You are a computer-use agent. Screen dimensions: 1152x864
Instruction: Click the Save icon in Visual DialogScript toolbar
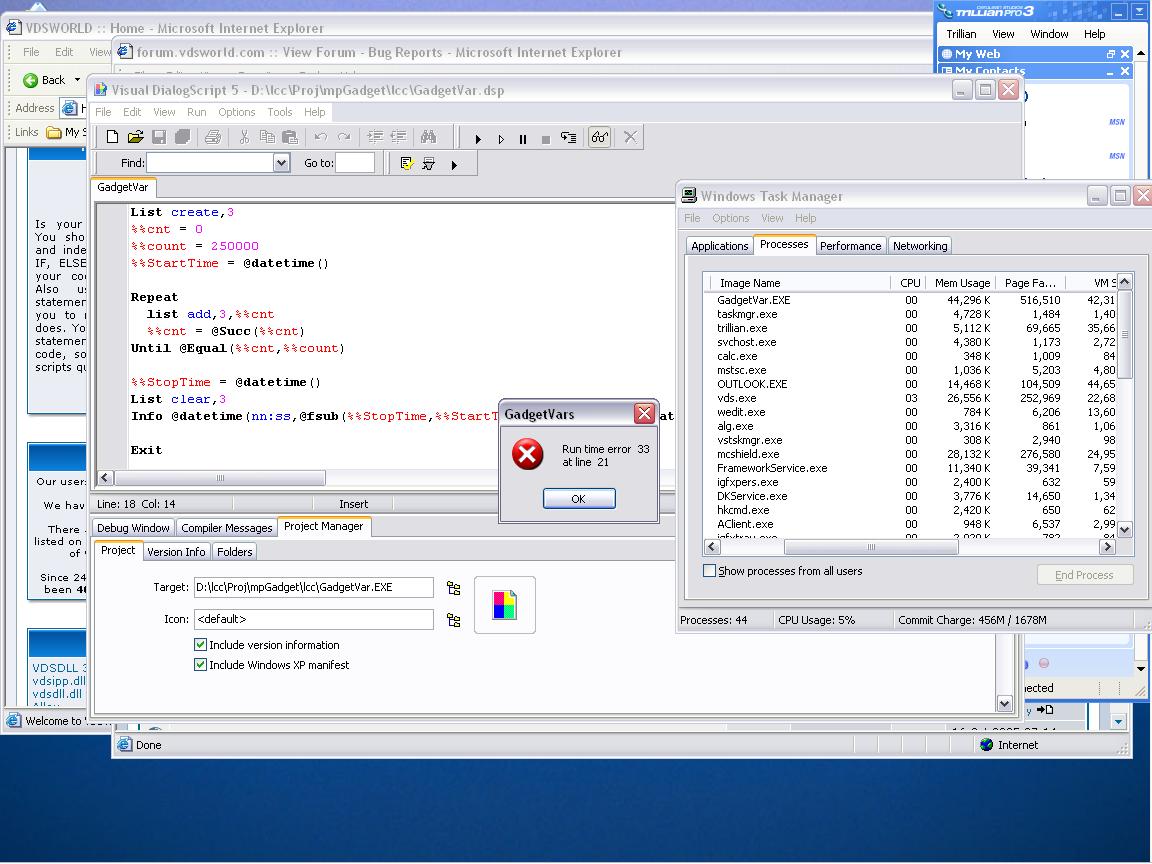159,137
